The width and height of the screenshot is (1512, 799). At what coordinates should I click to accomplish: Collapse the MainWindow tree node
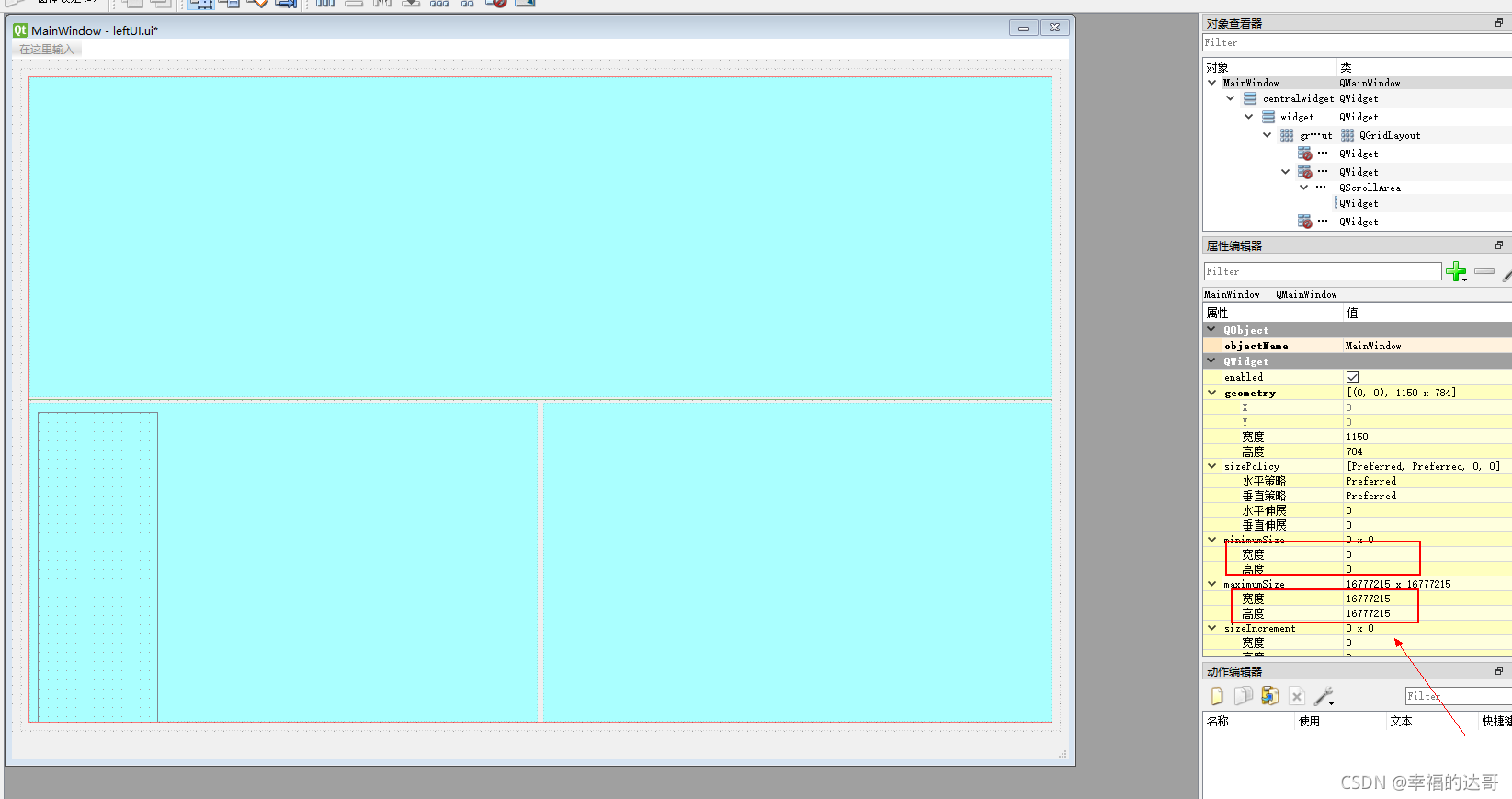1212,83
